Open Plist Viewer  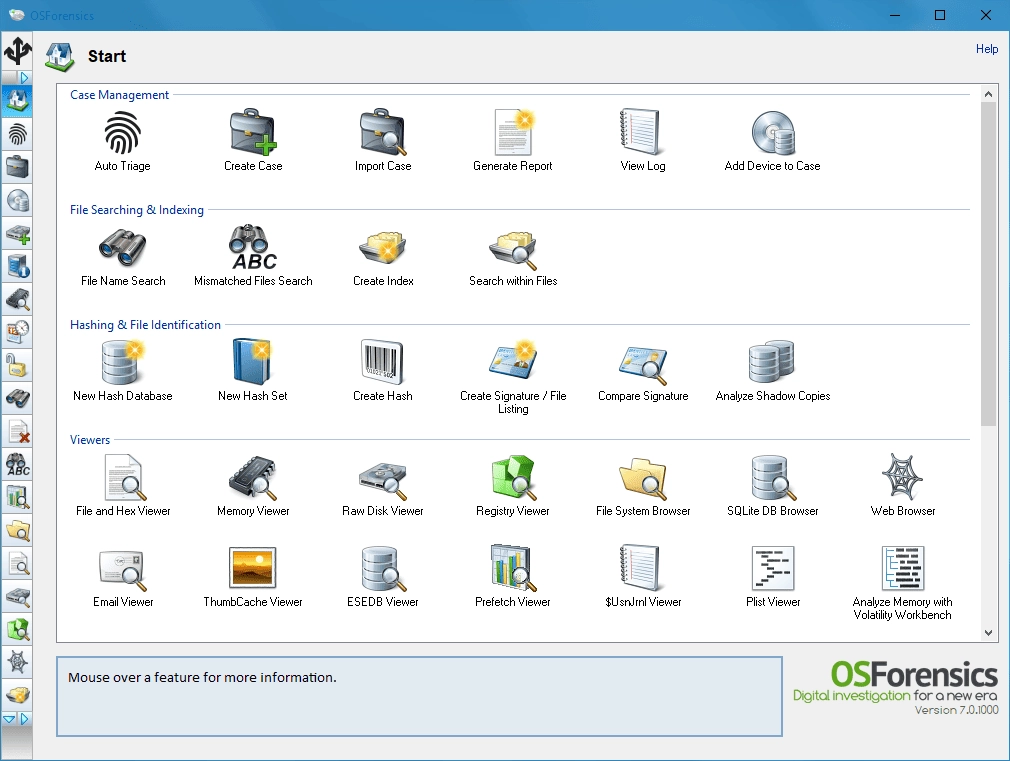[773, 577]
